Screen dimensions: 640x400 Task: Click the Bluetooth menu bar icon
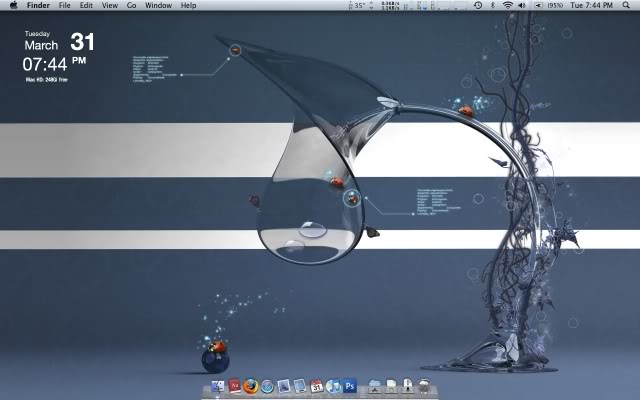point(493,5)
